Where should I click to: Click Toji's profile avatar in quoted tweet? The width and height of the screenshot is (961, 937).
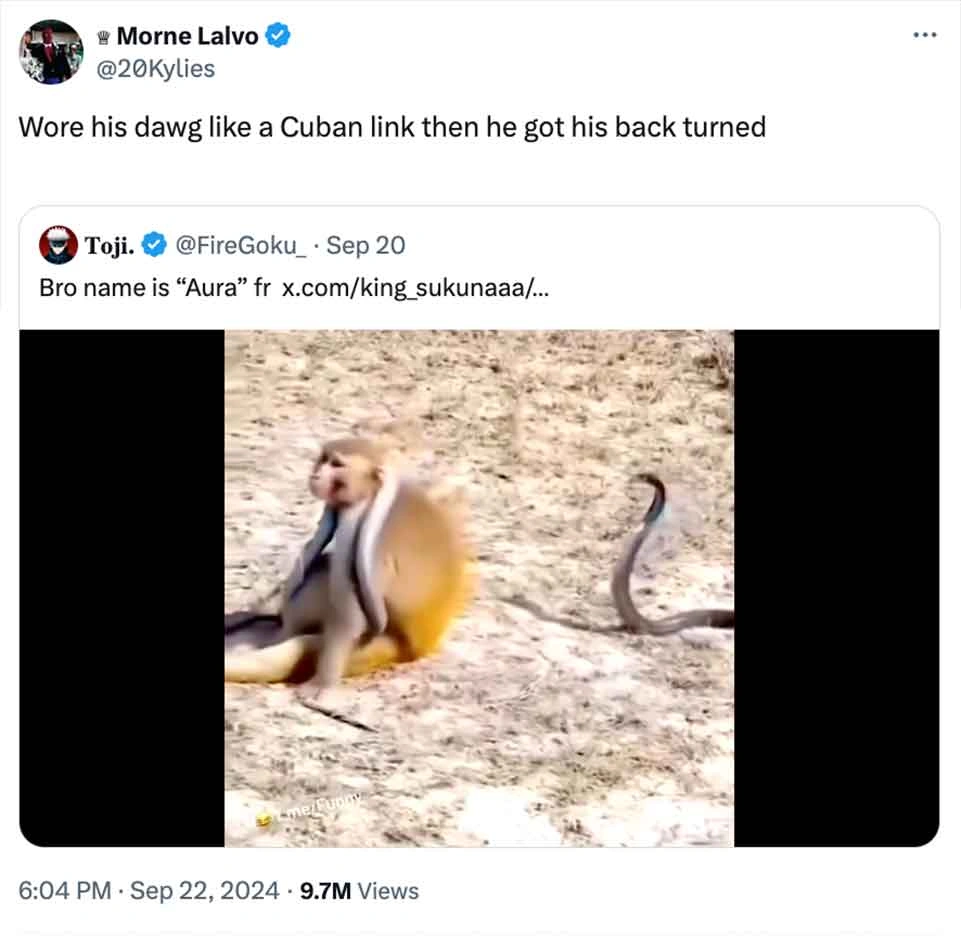coord(56,244)
